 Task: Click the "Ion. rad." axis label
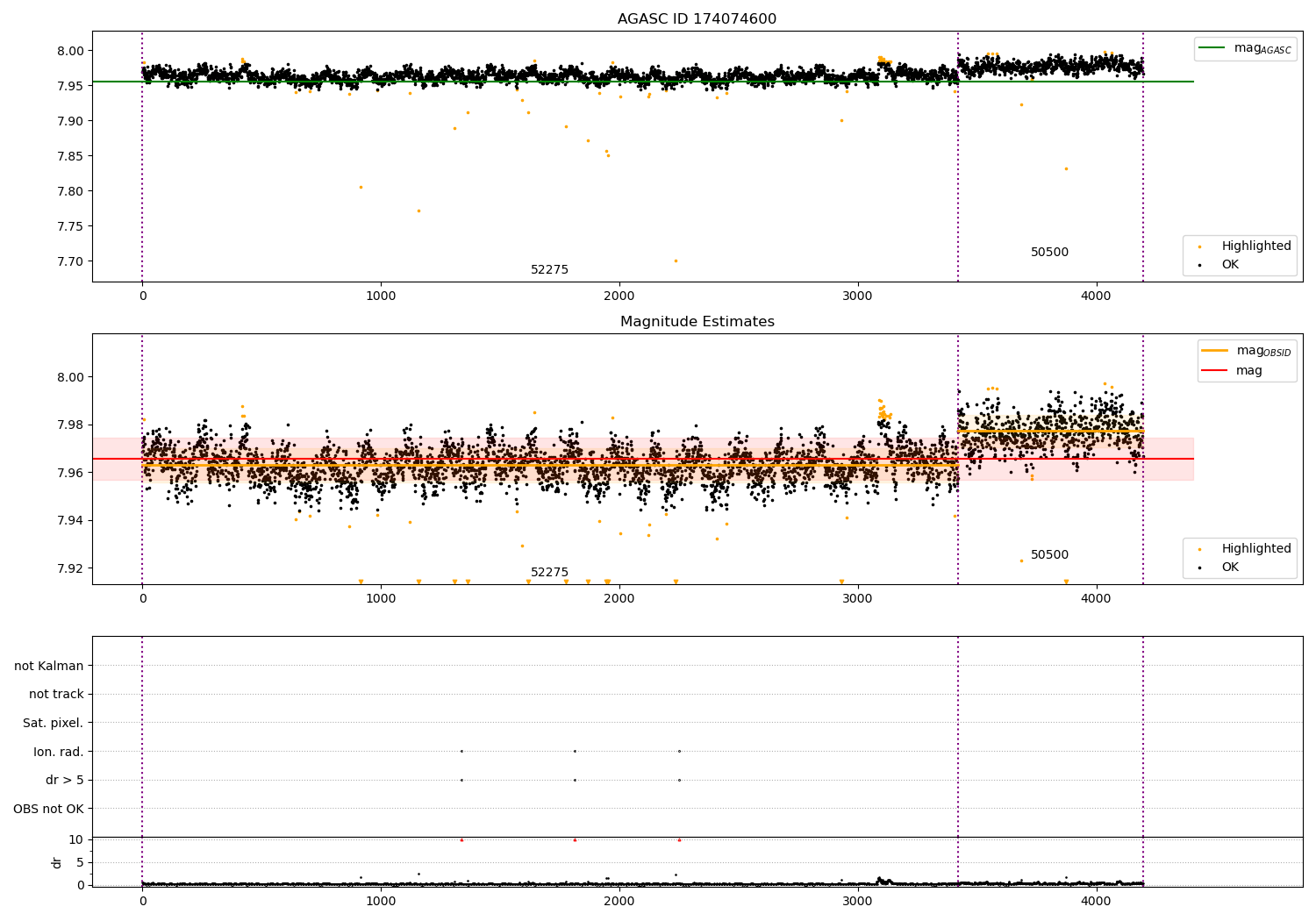(x=59, y=752)
